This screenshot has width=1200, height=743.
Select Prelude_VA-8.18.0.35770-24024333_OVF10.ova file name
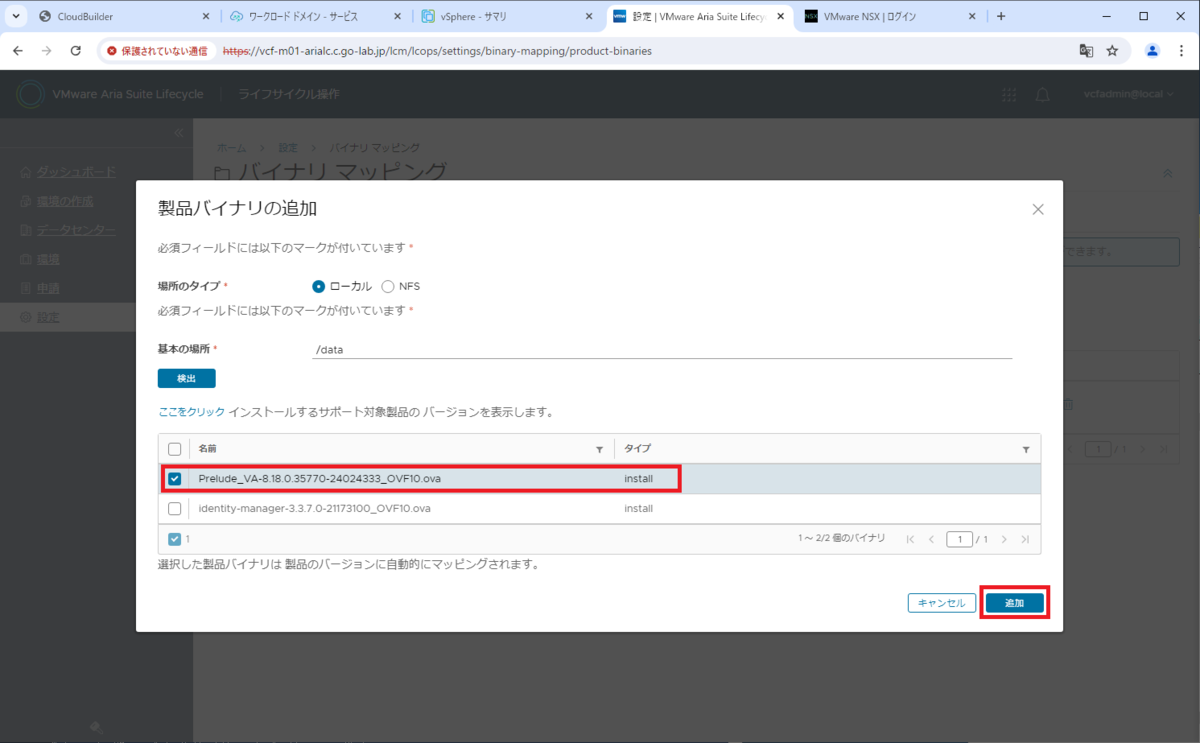[319, 479]
